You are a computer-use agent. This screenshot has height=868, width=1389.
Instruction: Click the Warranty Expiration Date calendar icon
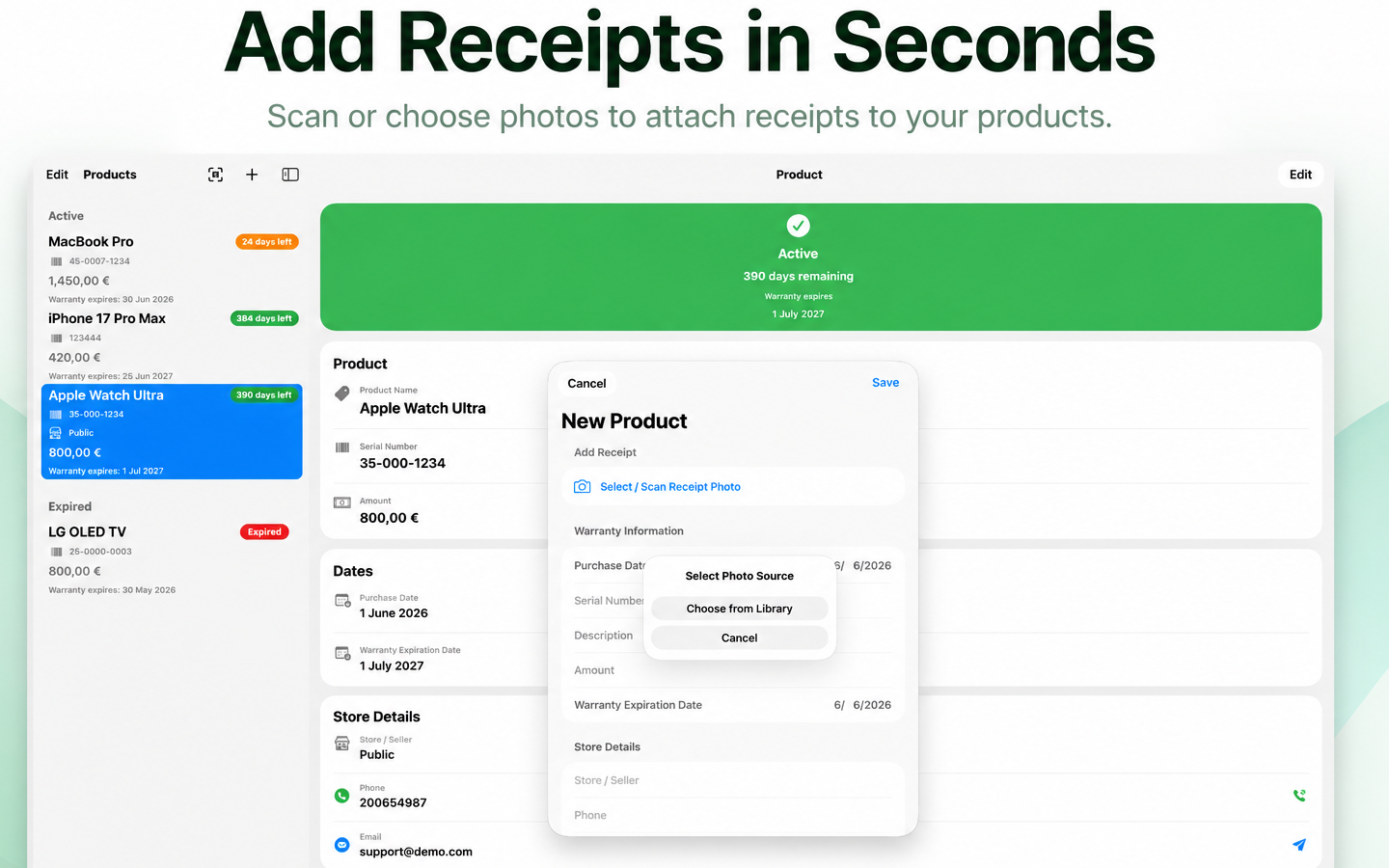(342, 653)
